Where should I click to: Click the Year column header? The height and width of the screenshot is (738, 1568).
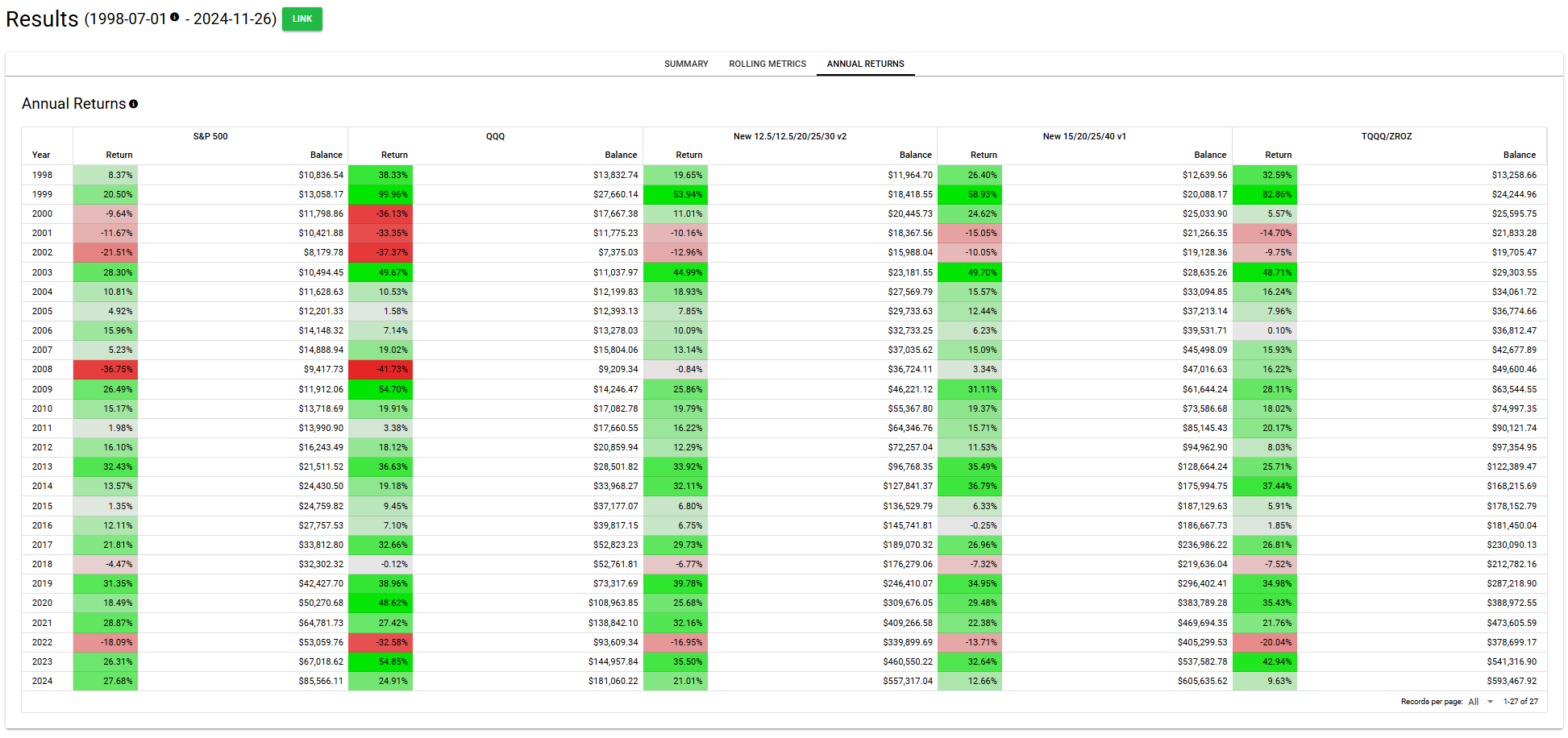41,155
